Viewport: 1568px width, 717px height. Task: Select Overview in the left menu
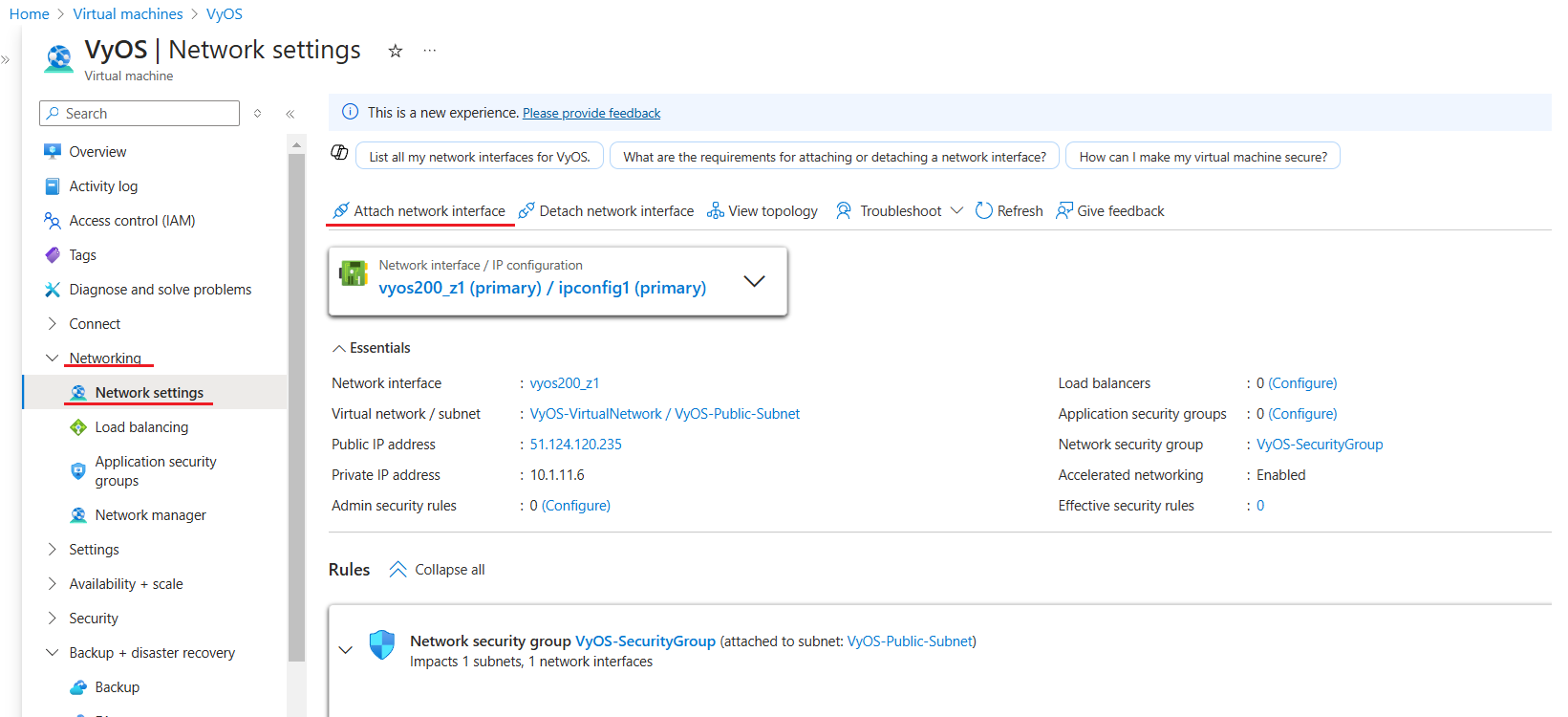coord(97,152)
